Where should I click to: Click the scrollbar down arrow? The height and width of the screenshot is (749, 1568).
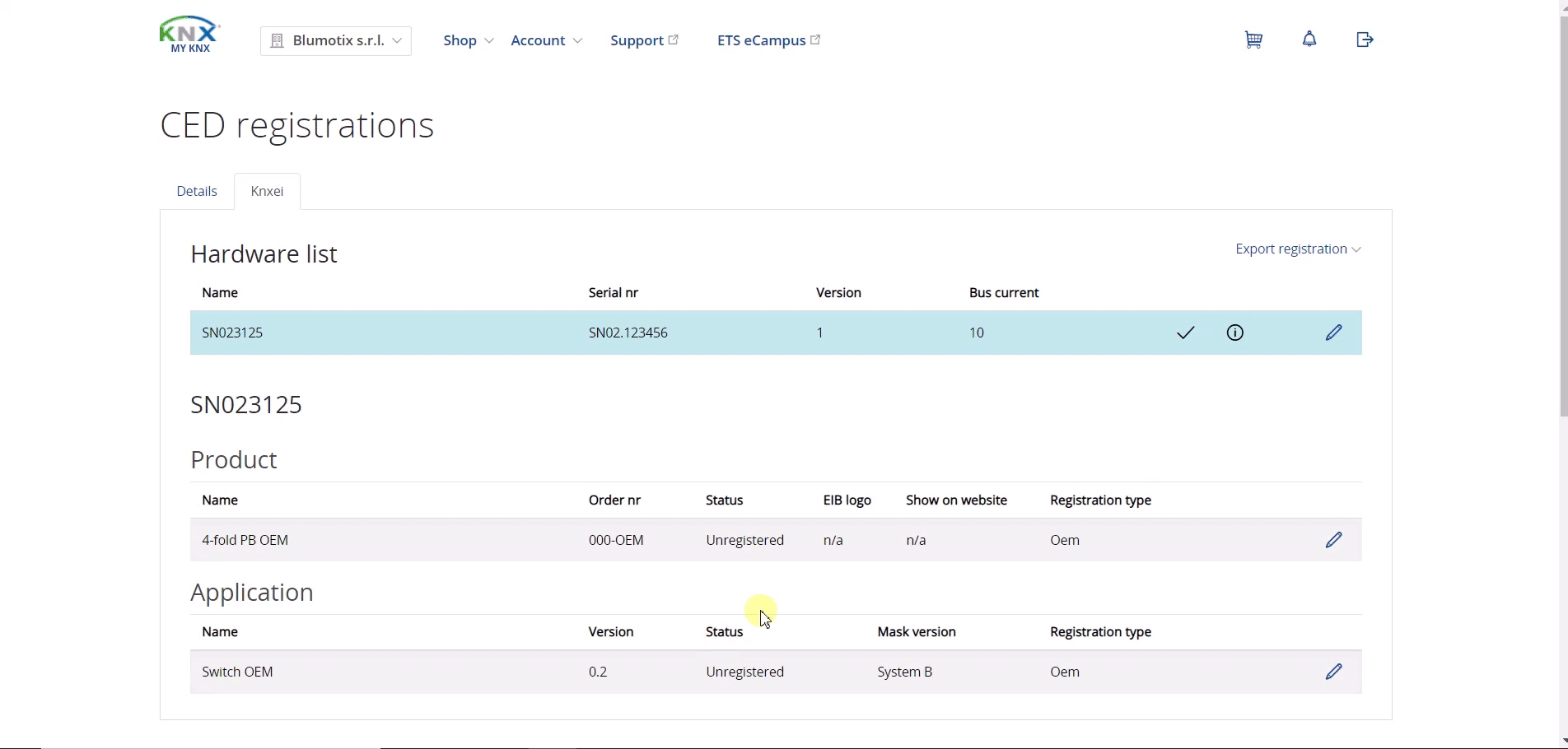coord(1564,742)
